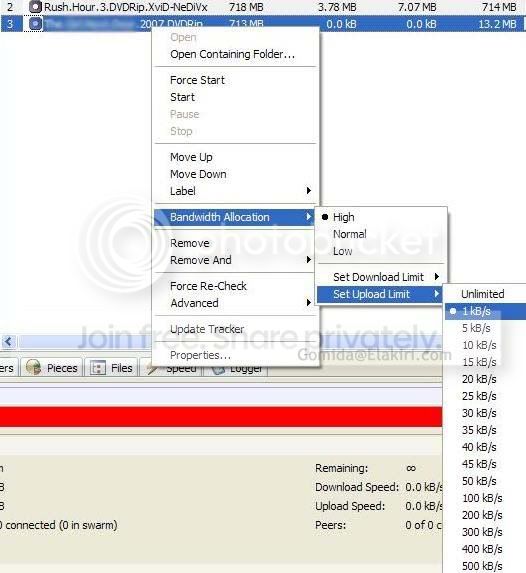The height and width of the screenshot is (573, 526).
Task: Click the Remaining label in details pane
Action: point(342,468)
